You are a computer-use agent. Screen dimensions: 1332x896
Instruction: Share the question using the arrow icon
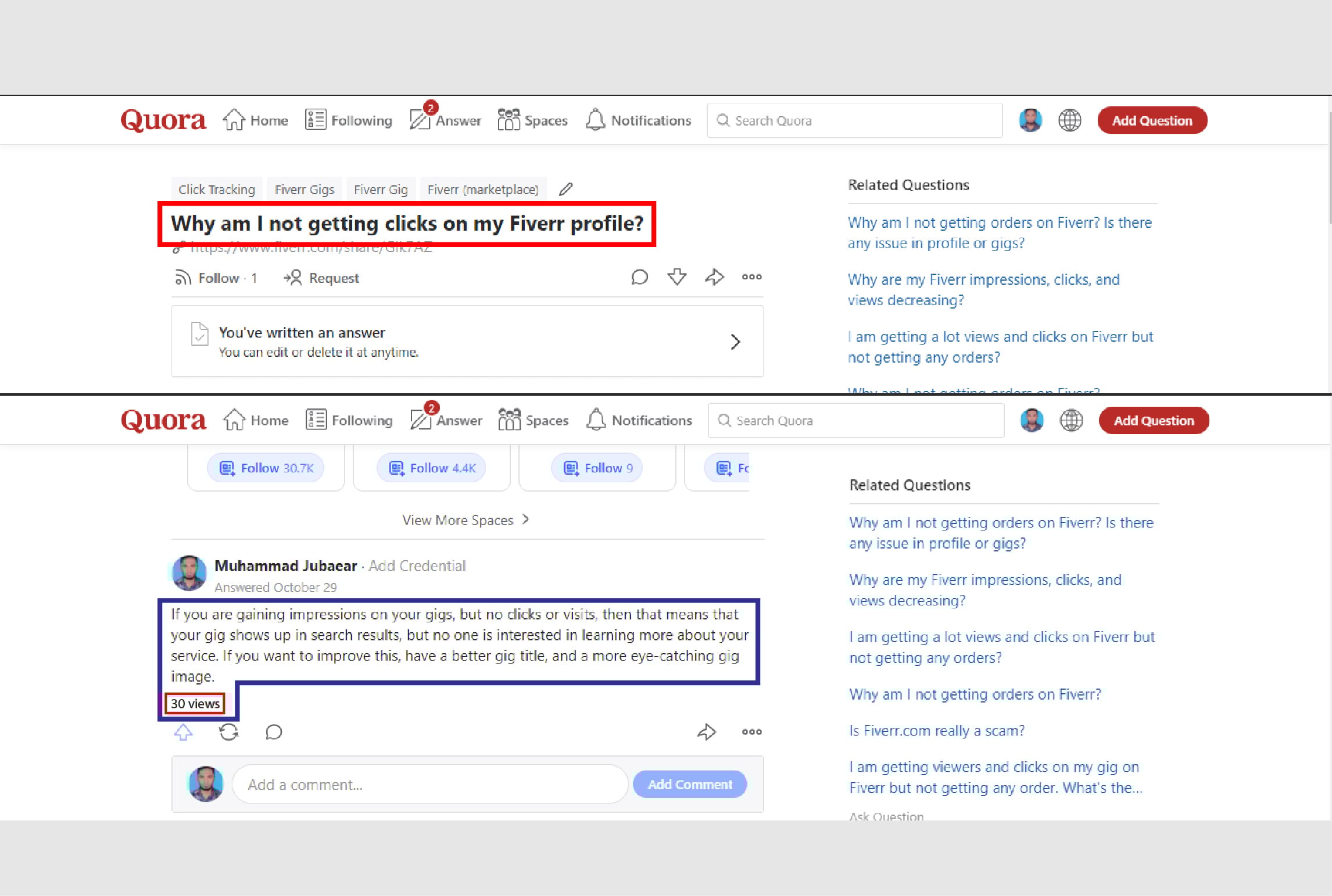714,277
